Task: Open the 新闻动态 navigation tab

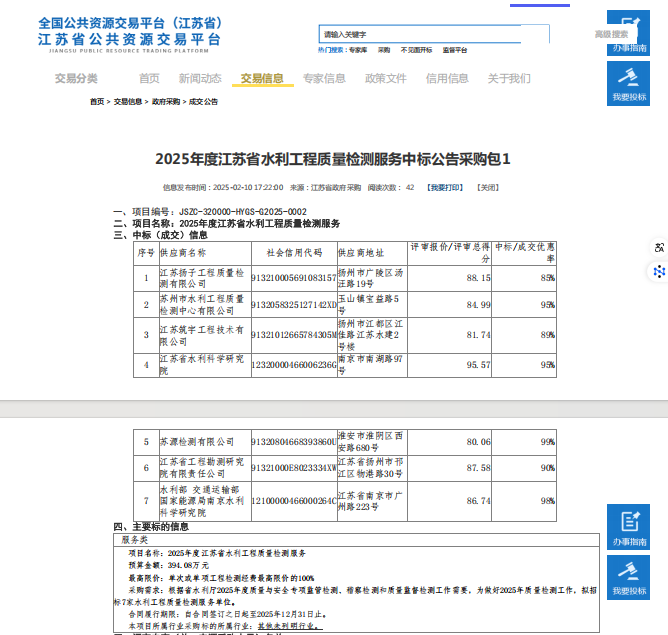Action: point(200,79)
